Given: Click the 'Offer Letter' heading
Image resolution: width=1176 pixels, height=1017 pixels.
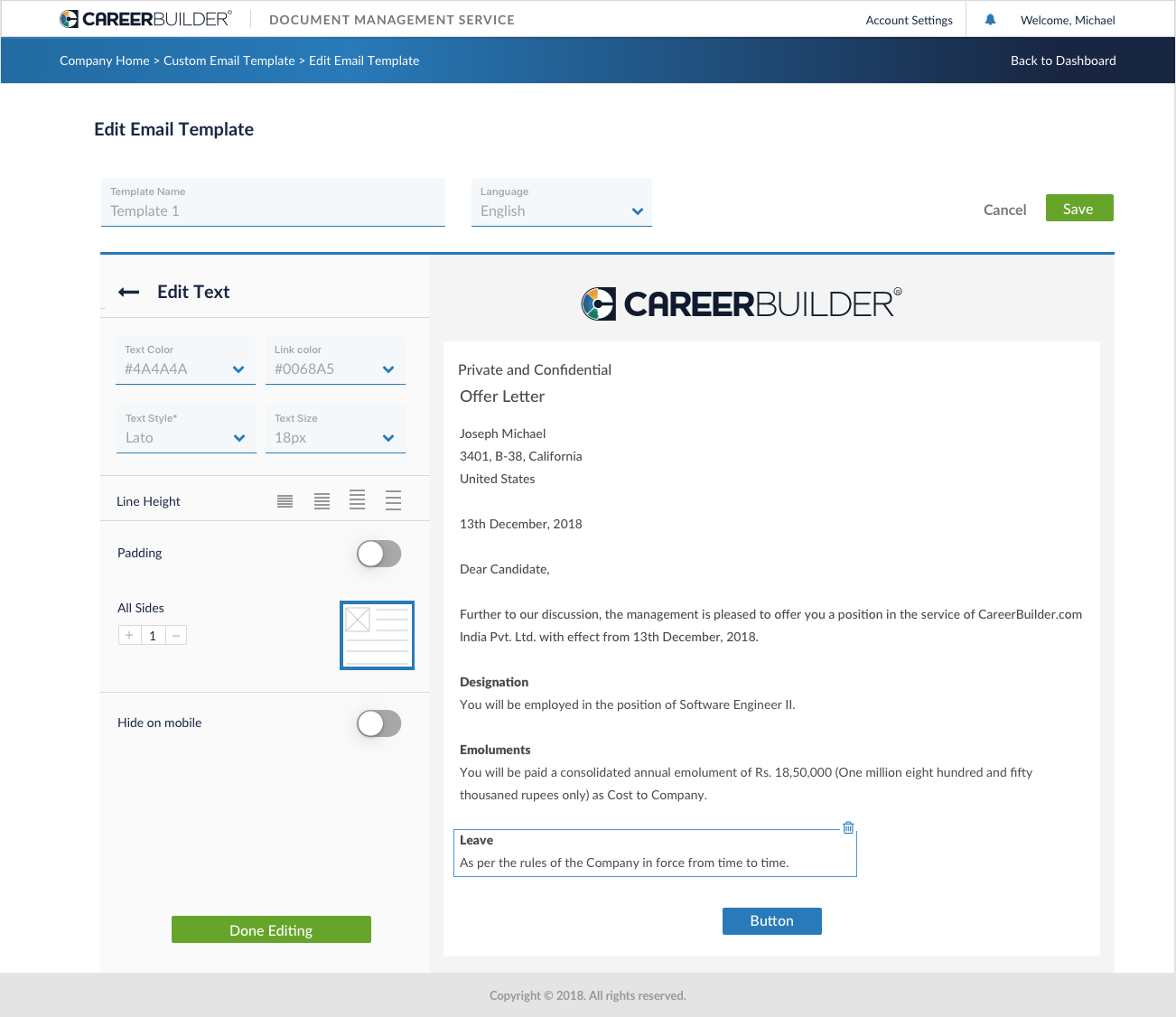Looking at the screenshot, I should pos(502,397).
